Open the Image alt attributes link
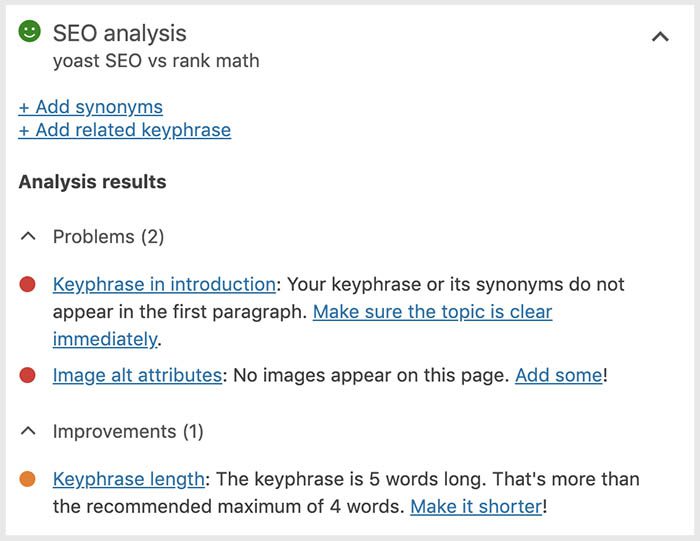This screenshot has height=541, width=700. [x=137, y=375]
